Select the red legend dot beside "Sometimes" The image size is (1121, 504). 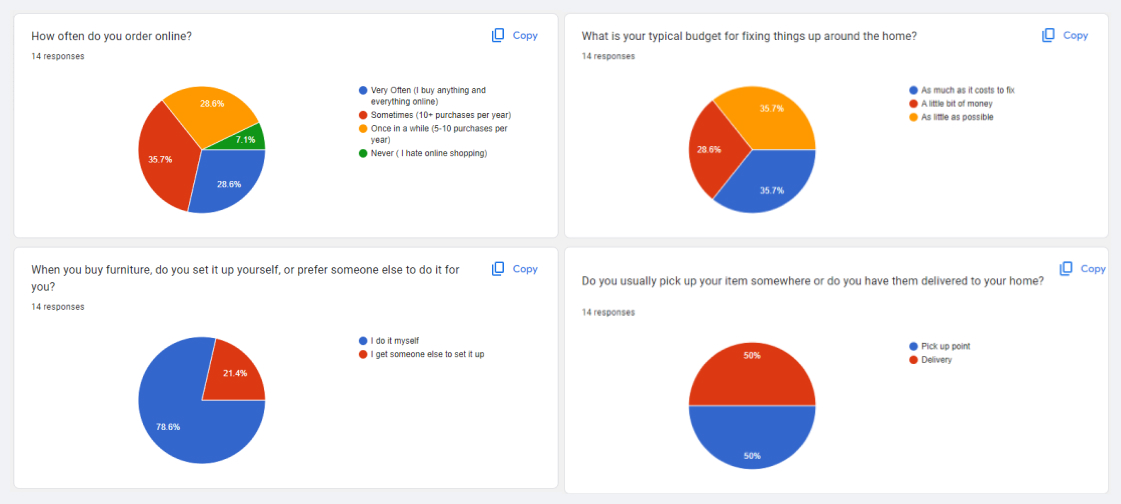pyautogui.click(x=363, y=115)
